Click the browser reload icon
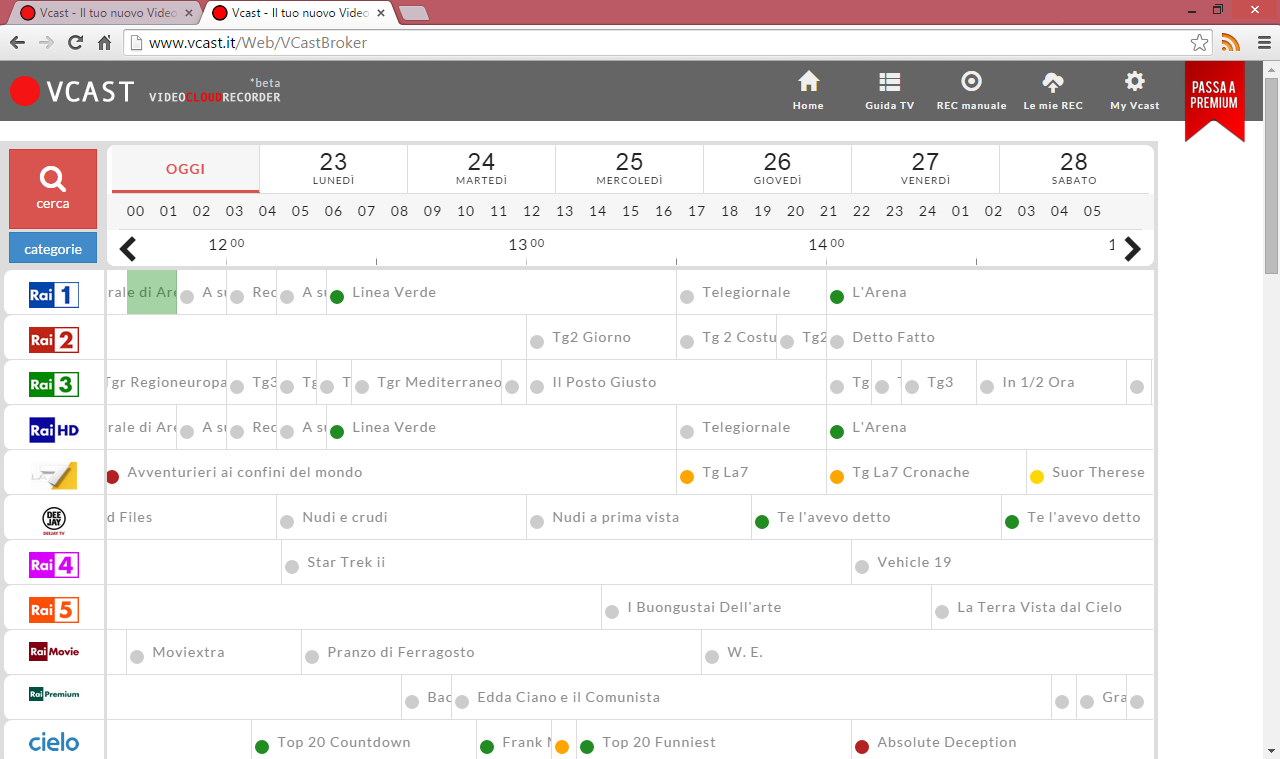The image size is (1280, 759). (75, 43)
